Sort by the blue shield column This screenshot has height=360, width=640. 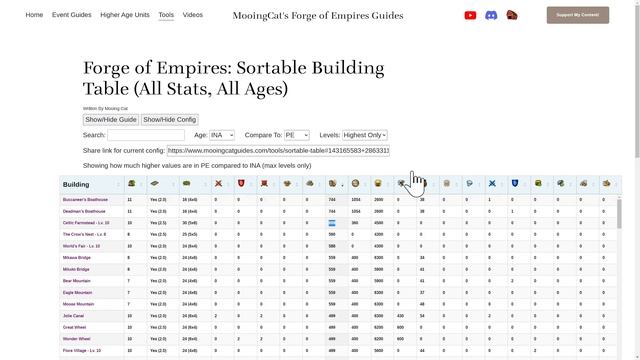click(x=515, y=184)
